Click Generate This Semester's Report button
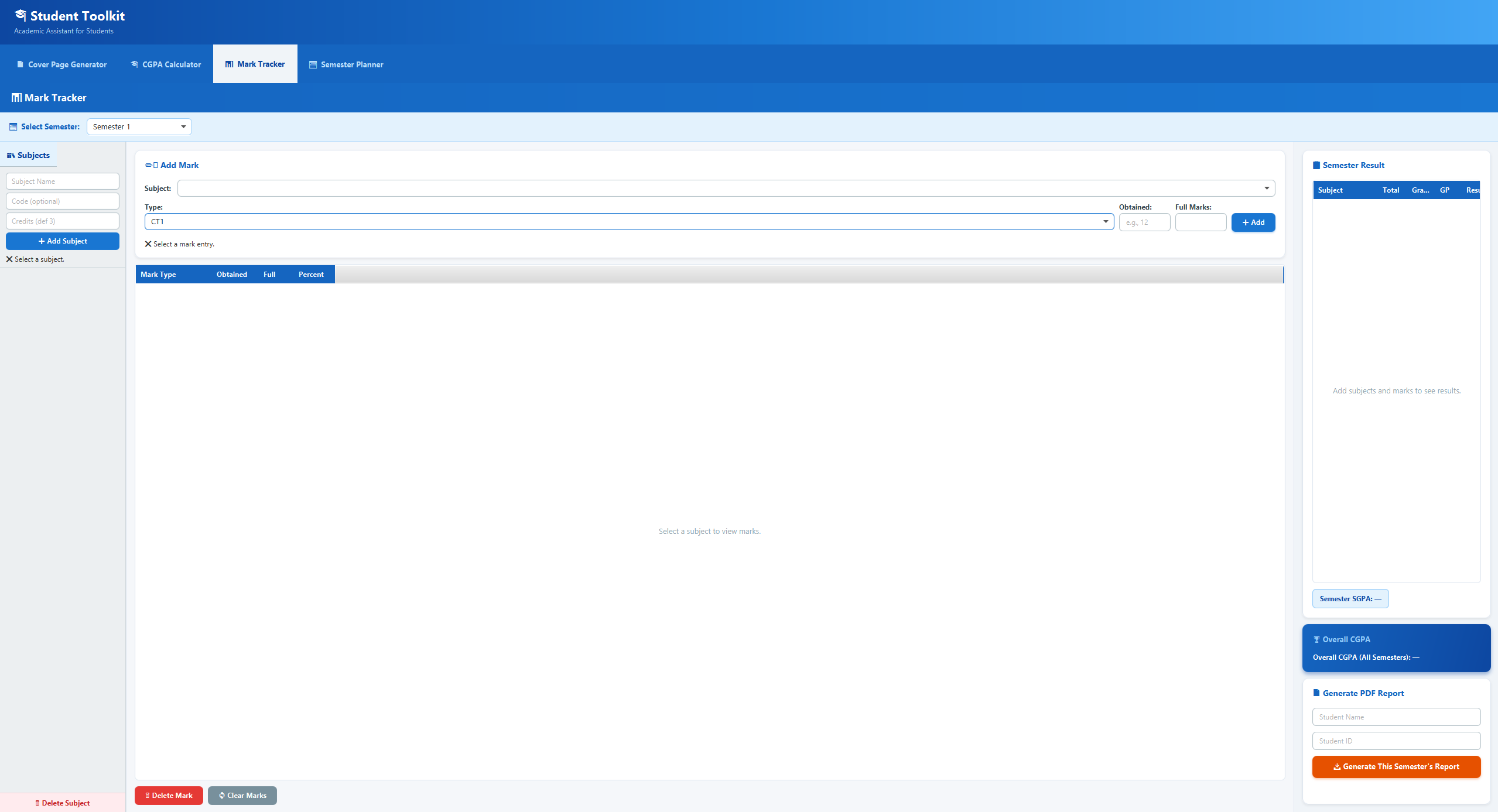This screenshot has width=1498, height=812. pos(1397,766)
